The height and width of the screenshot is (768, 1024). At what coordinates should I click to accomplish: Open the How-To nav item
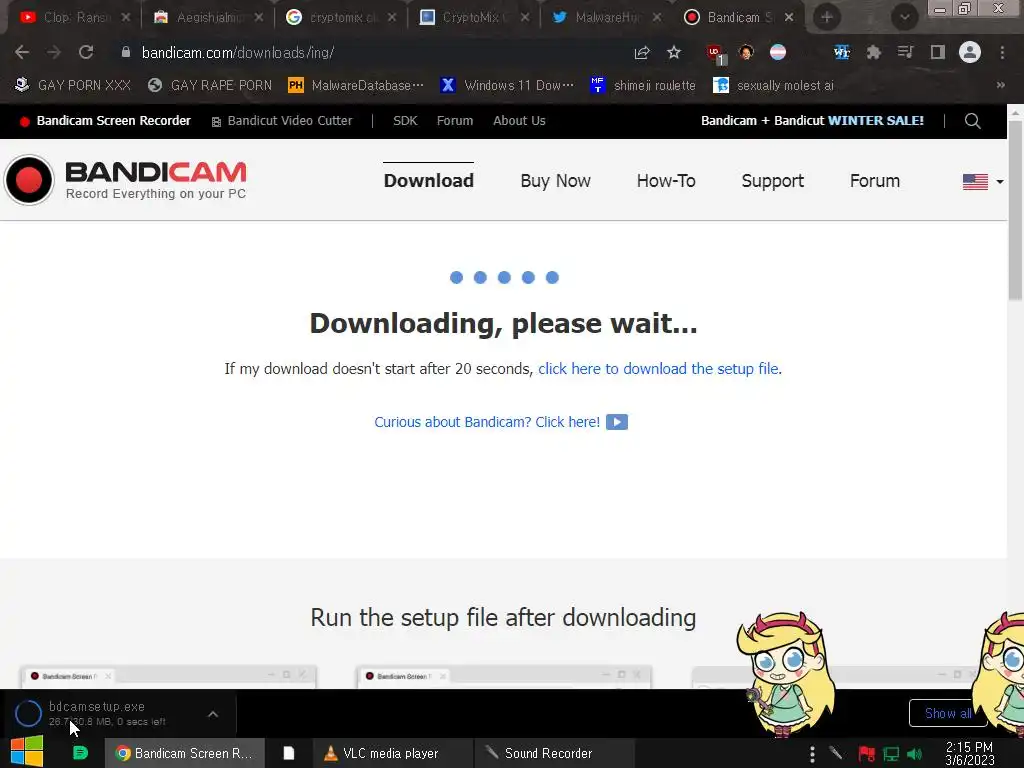pyautogui.click(x=665, y=181)
